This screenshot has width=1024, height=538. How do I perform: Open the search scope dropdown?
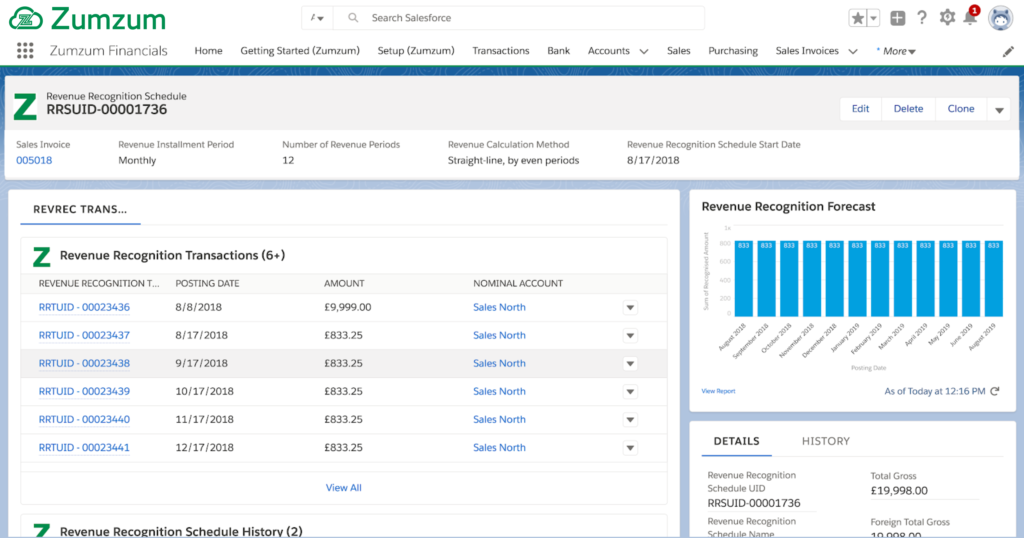(317, 18)
